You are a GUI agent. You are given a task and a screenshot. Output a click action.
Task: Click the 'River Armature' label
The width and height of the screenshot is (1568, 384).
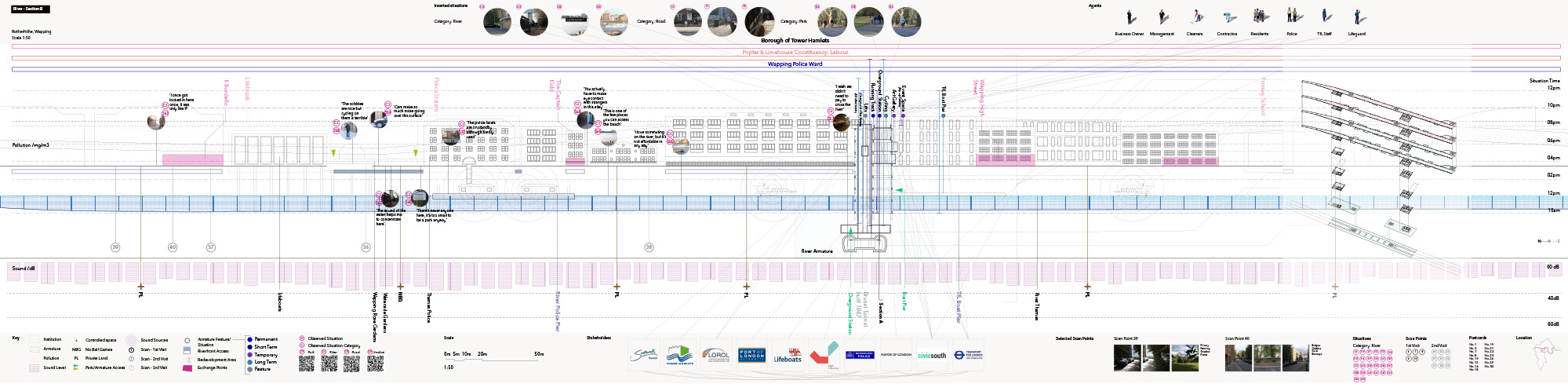coord(817,251)
